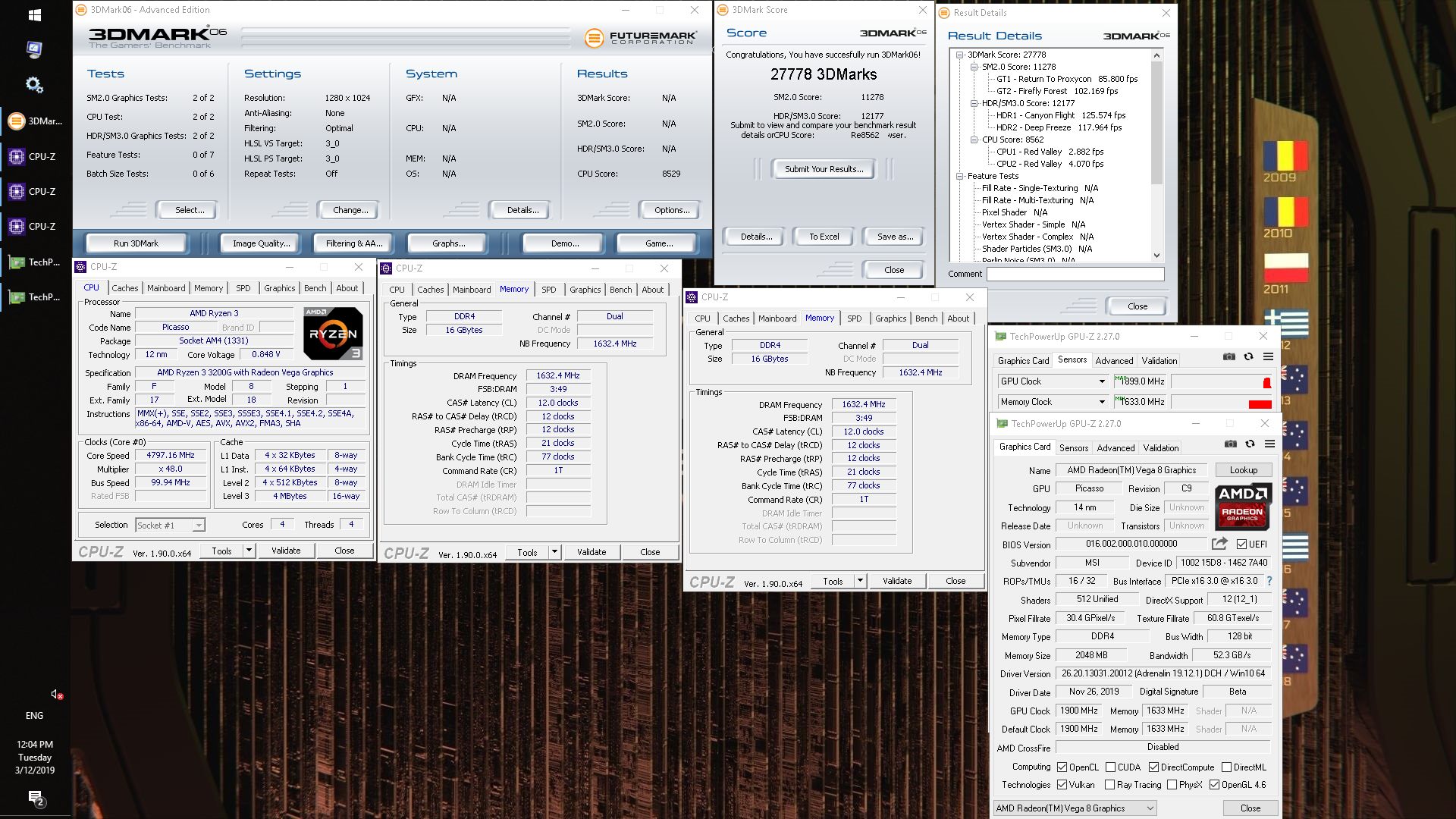The image size is (1456, 819).
Task: Click the Result Details window title icon
Action: (x=945, y=13)
